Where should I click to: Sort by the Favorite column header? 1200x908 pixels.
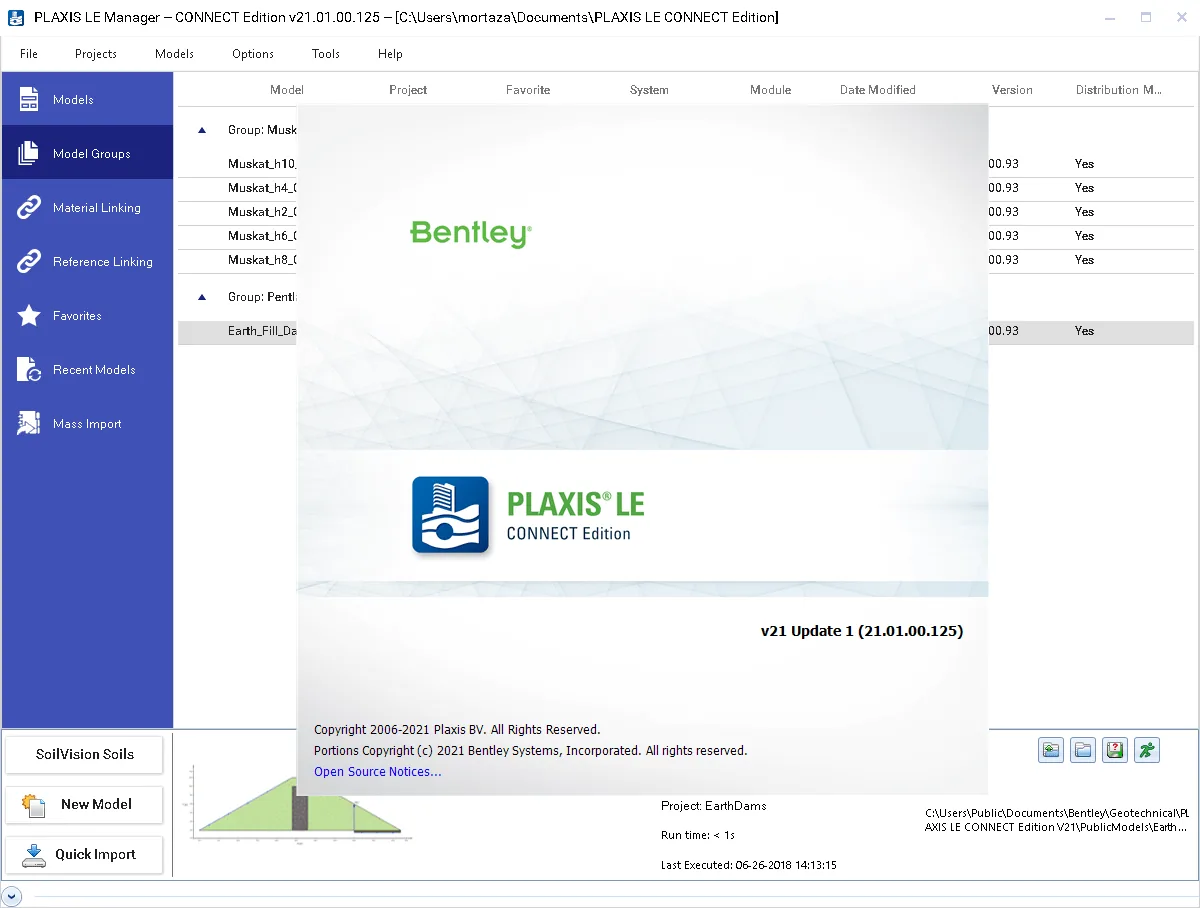(x=528, y=90)
